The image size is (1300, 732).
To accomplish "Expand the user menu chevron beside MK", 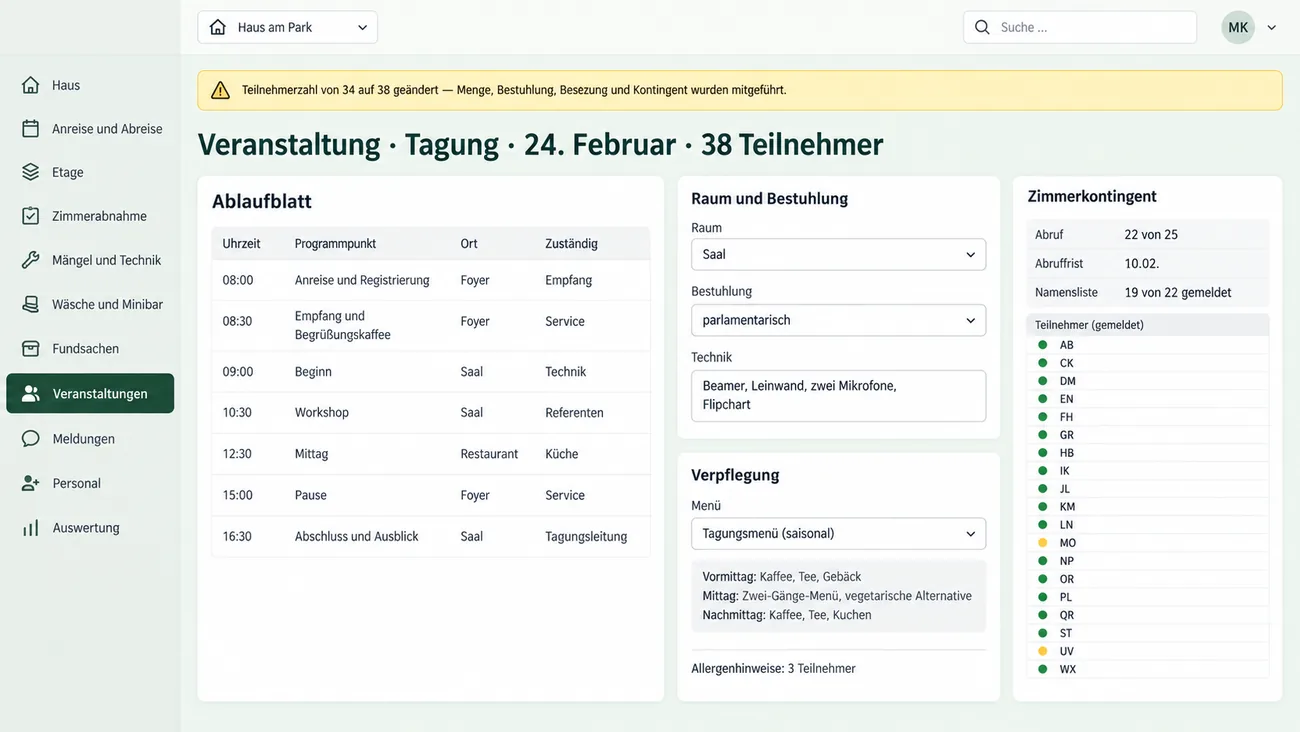I will (1272, 28).
